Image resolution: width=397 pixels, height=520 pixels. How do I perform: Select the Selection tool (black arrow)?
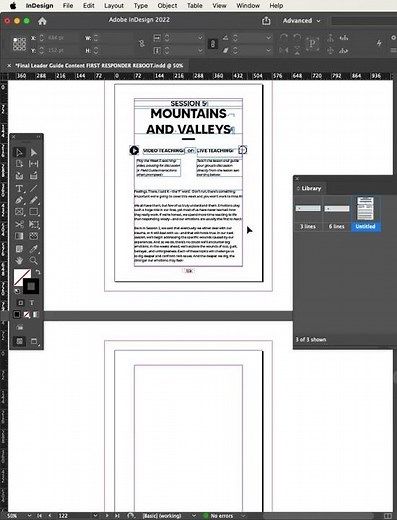(x=19, y=152)
